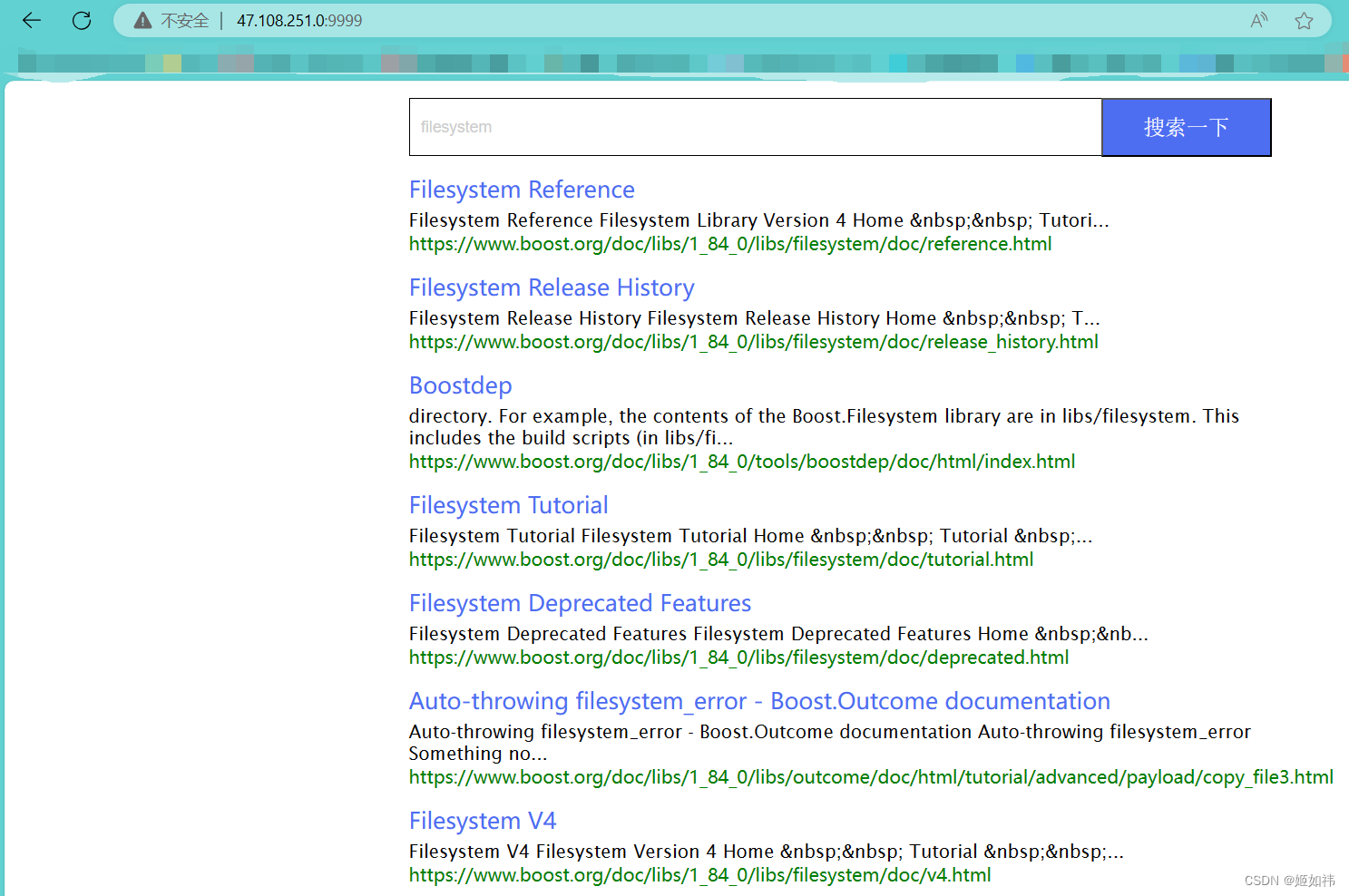The width and height of the screenshot is (1349, 896).
Task: Click the release_history.html green URL
Action: tap(753, 342)
